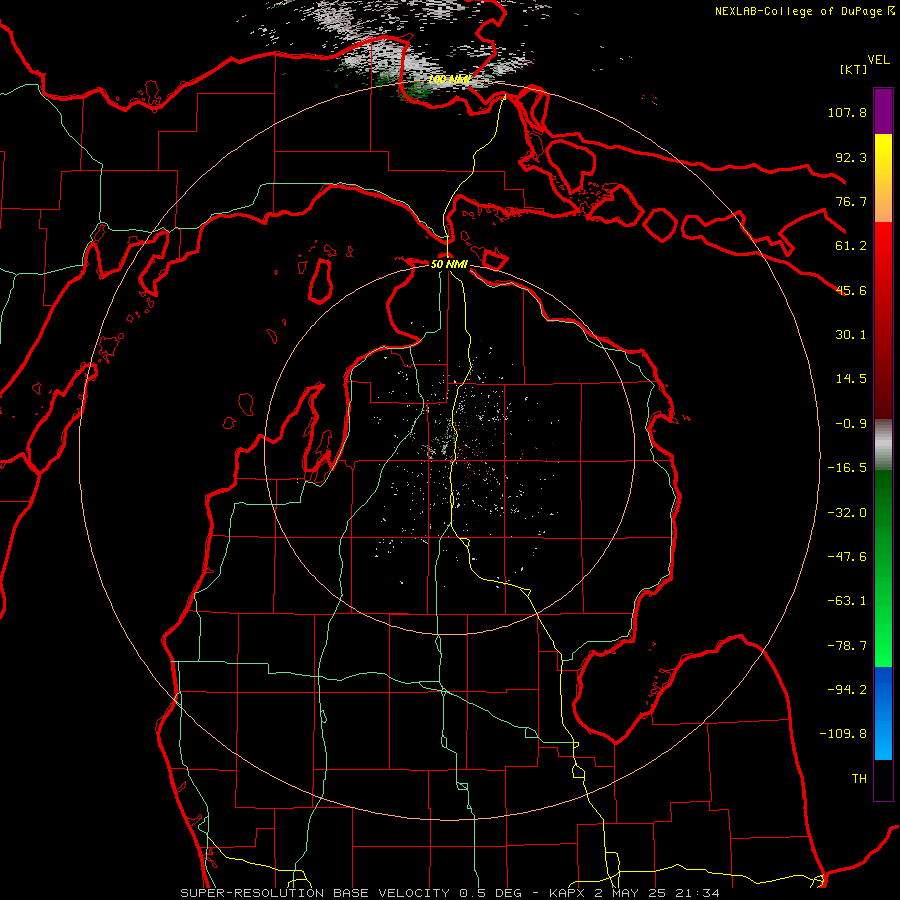The width and height of the screenshot is (900, 900).
Task: Click the purple segment of the color bar
Action: pyautogui.click(x=883, y=112)
